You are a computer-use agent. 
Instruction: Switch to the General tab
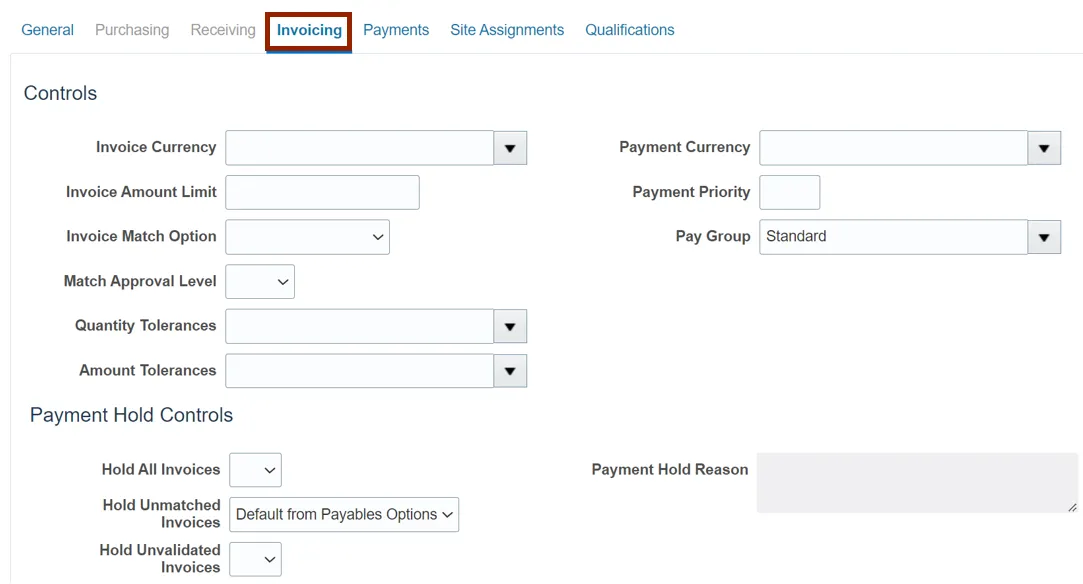[x=47, y=30]
